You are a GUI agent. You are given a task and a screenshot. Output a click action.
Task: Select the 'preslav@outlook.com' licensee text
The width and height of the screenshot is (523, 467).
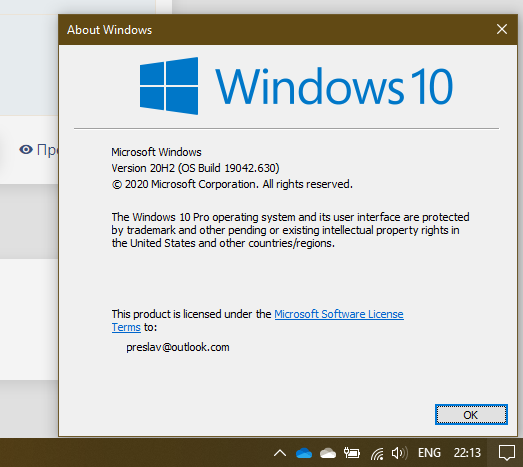178,347
